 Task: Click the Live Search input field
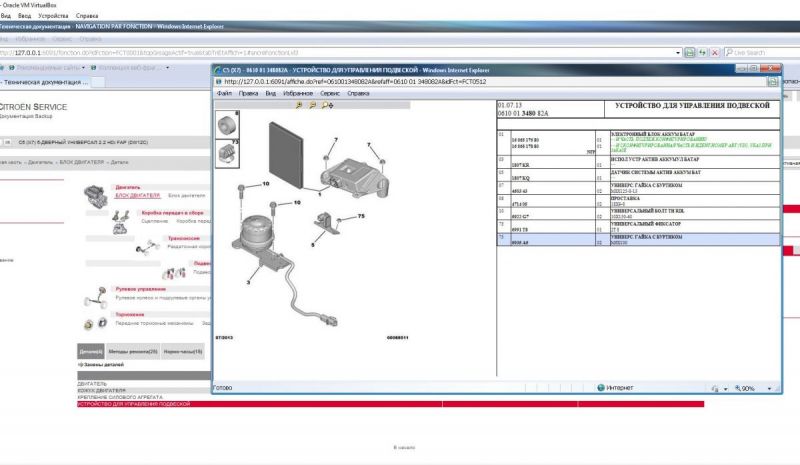tap(764, 52)
